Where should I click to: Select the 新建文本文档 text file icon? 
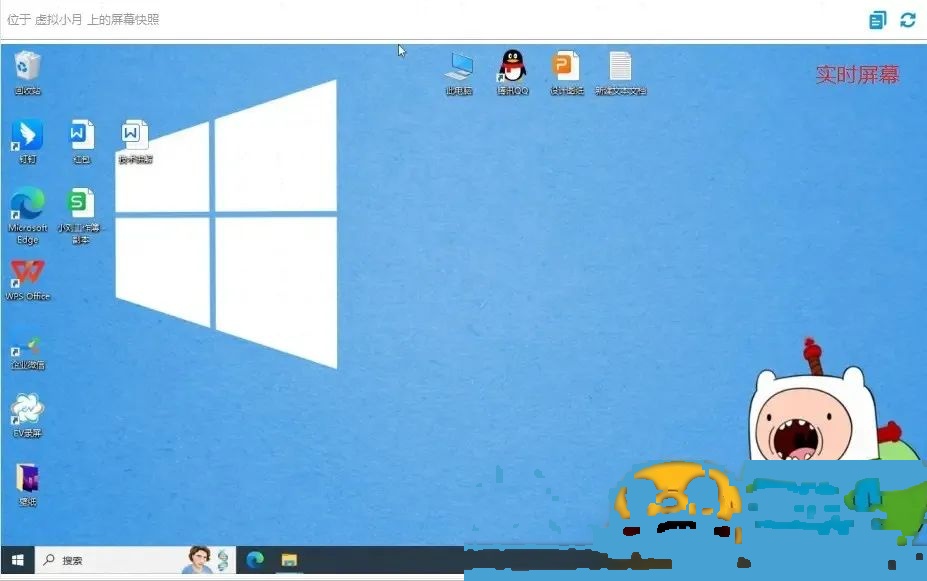(x=620, y=73)
